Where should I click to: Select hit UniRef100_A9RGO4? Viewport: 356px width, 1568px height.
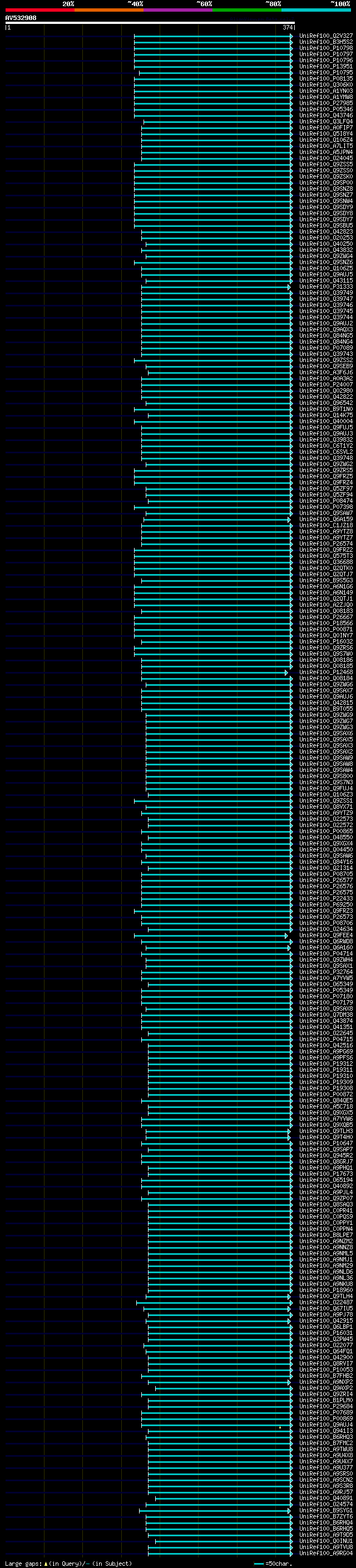(325, 1553)
